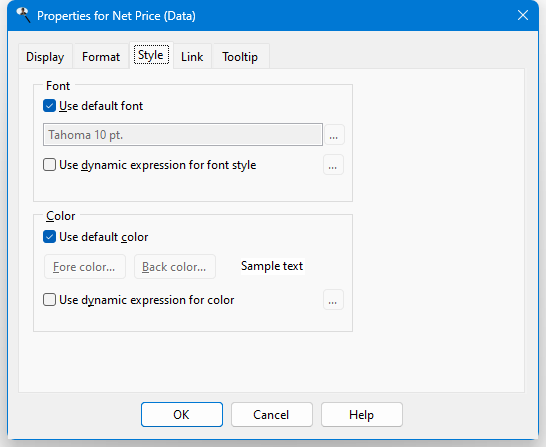Open ellipsis editor for font style expression
Viewport: 546px width, 447px height.
point(333,165)
